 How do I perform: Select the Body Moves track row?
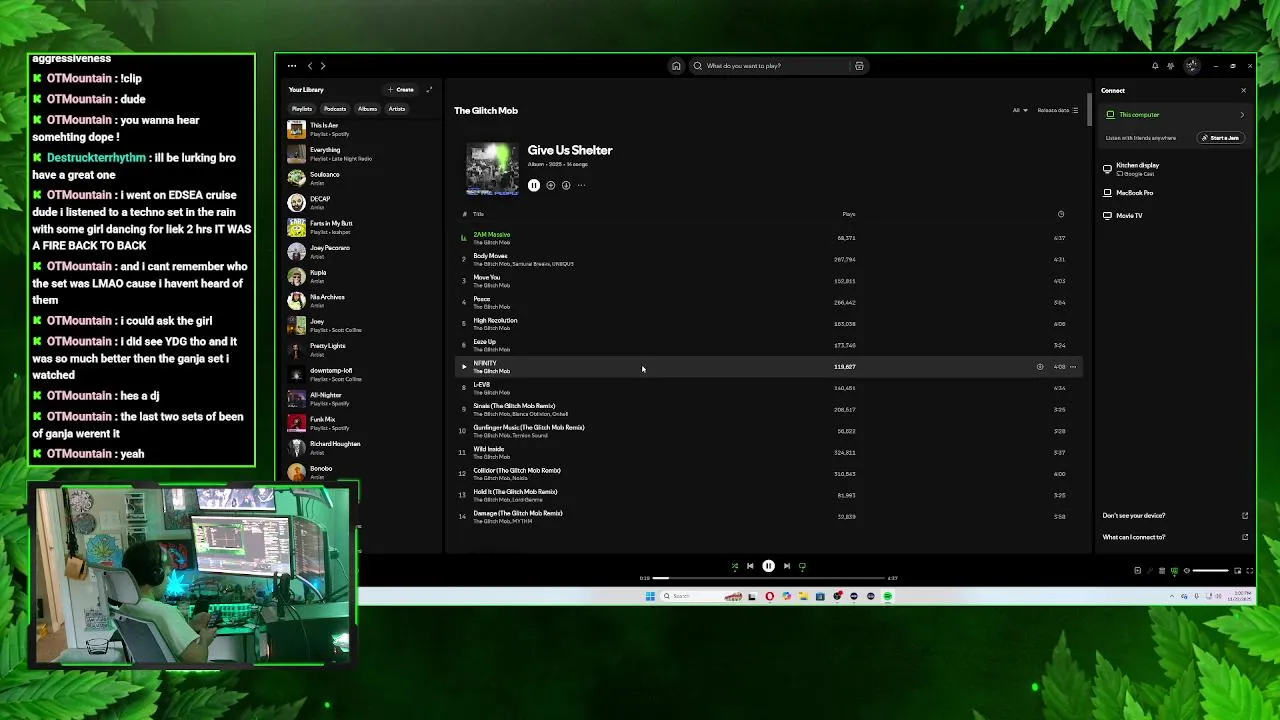click(767, 260)
